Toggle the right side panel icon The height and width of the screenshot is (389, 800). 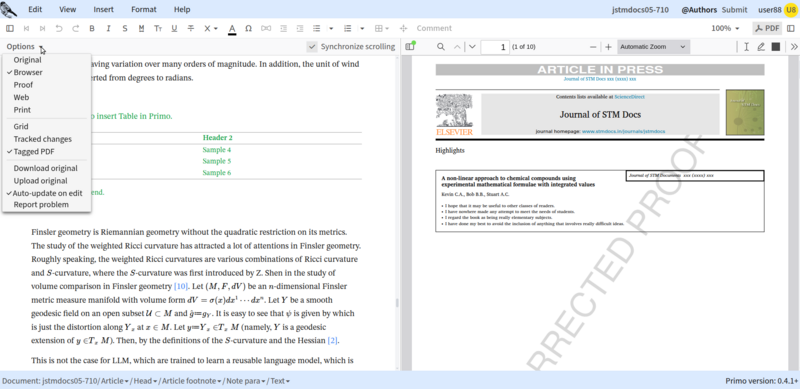(791, 29)
